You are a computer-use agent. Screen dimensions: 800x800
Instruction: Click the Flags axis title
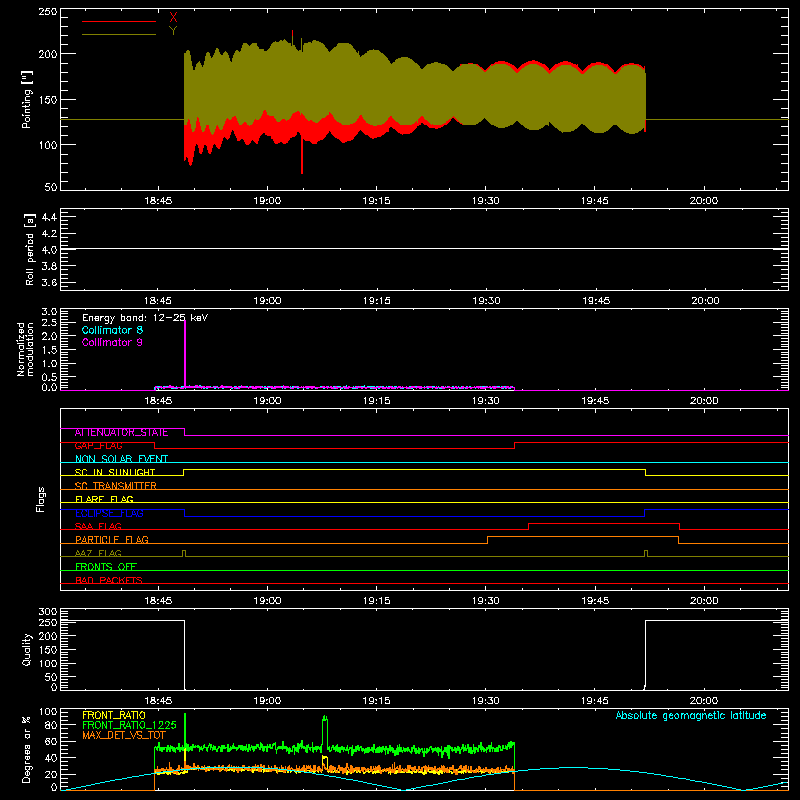point(41,499)
